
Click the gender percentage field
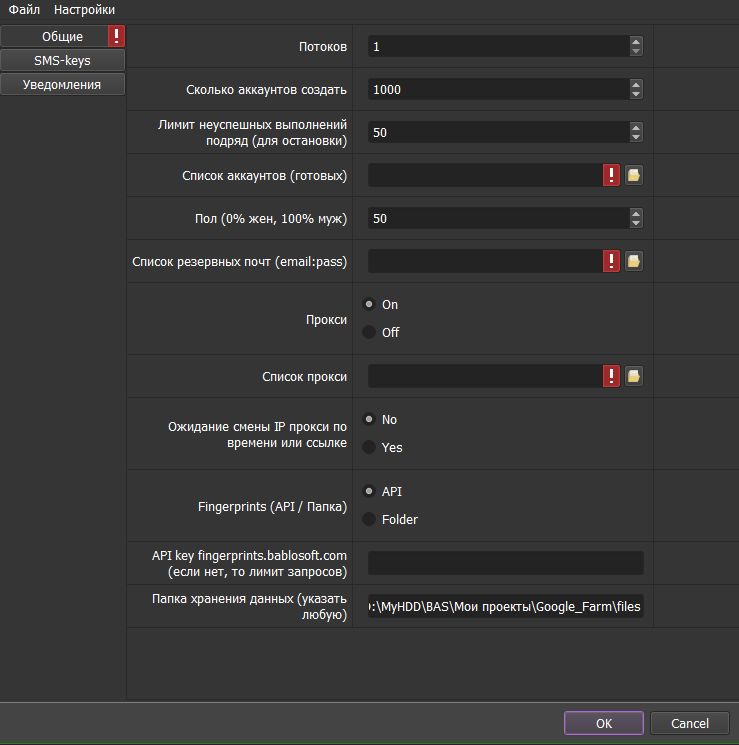tap(498, 219)
